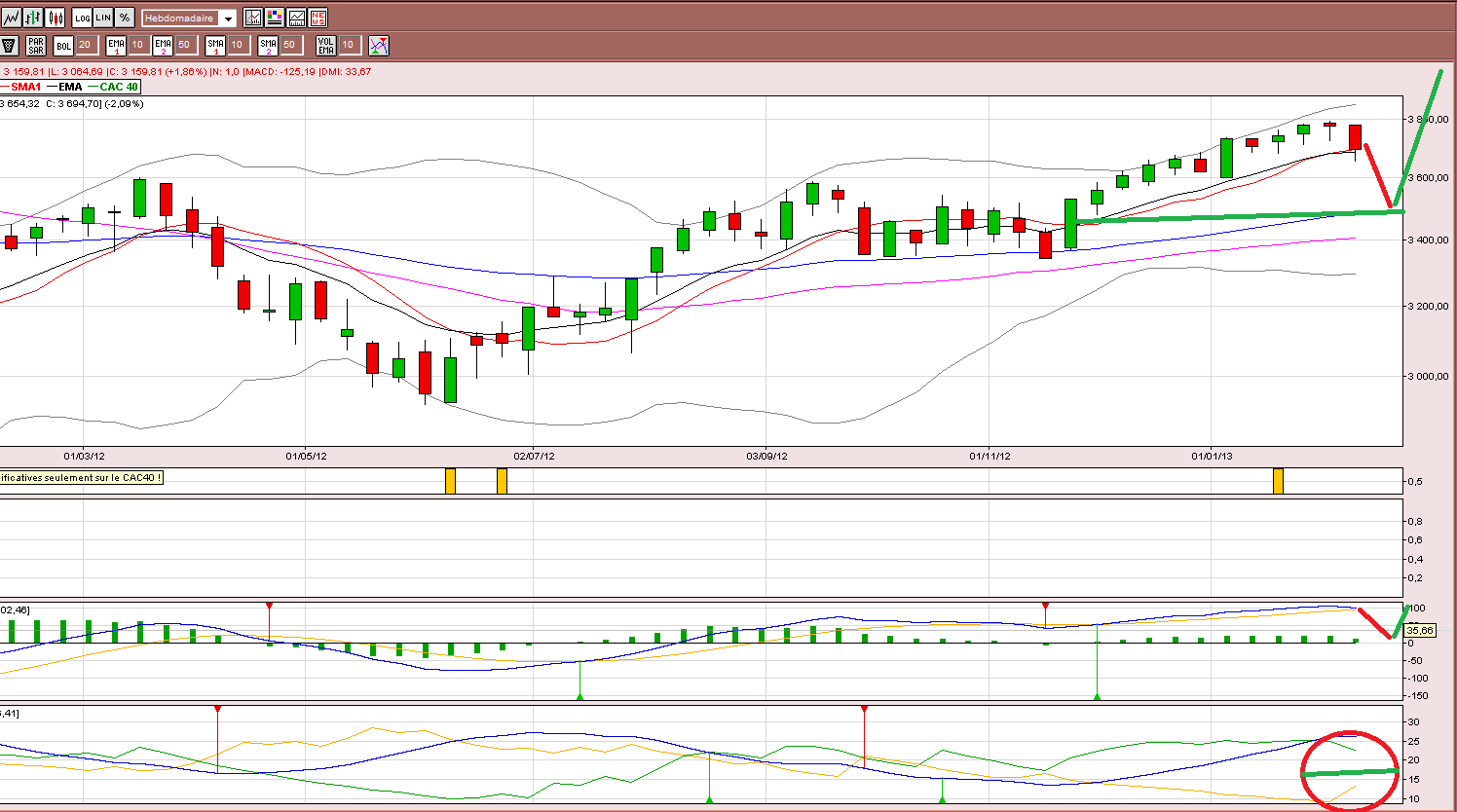Click the basket funnel icon
This screenshot has width=1457, height=812.
(10, 45)
